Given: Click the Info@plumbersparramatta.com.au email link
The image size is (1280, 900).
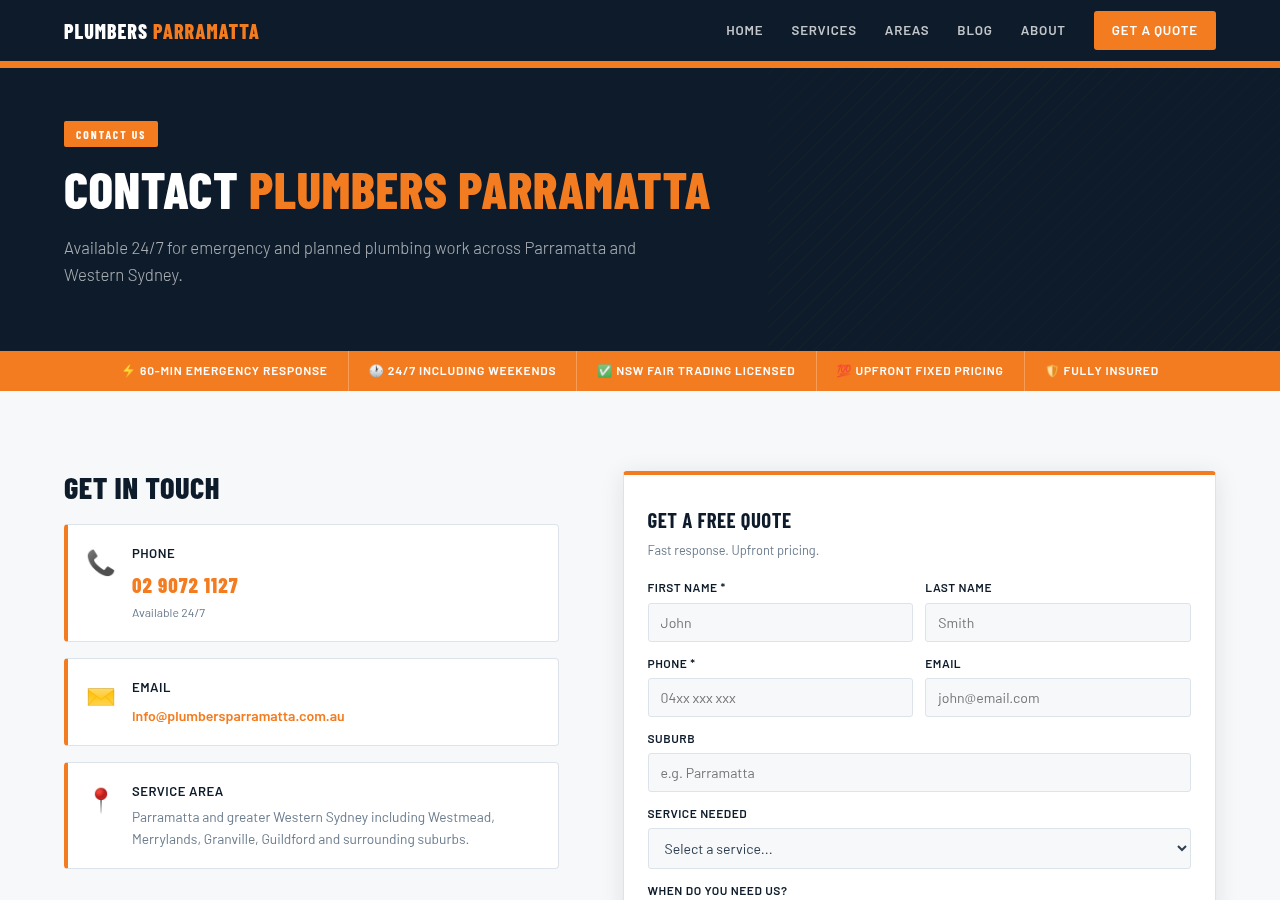Looking at the screenshot, I should (238, 714).
